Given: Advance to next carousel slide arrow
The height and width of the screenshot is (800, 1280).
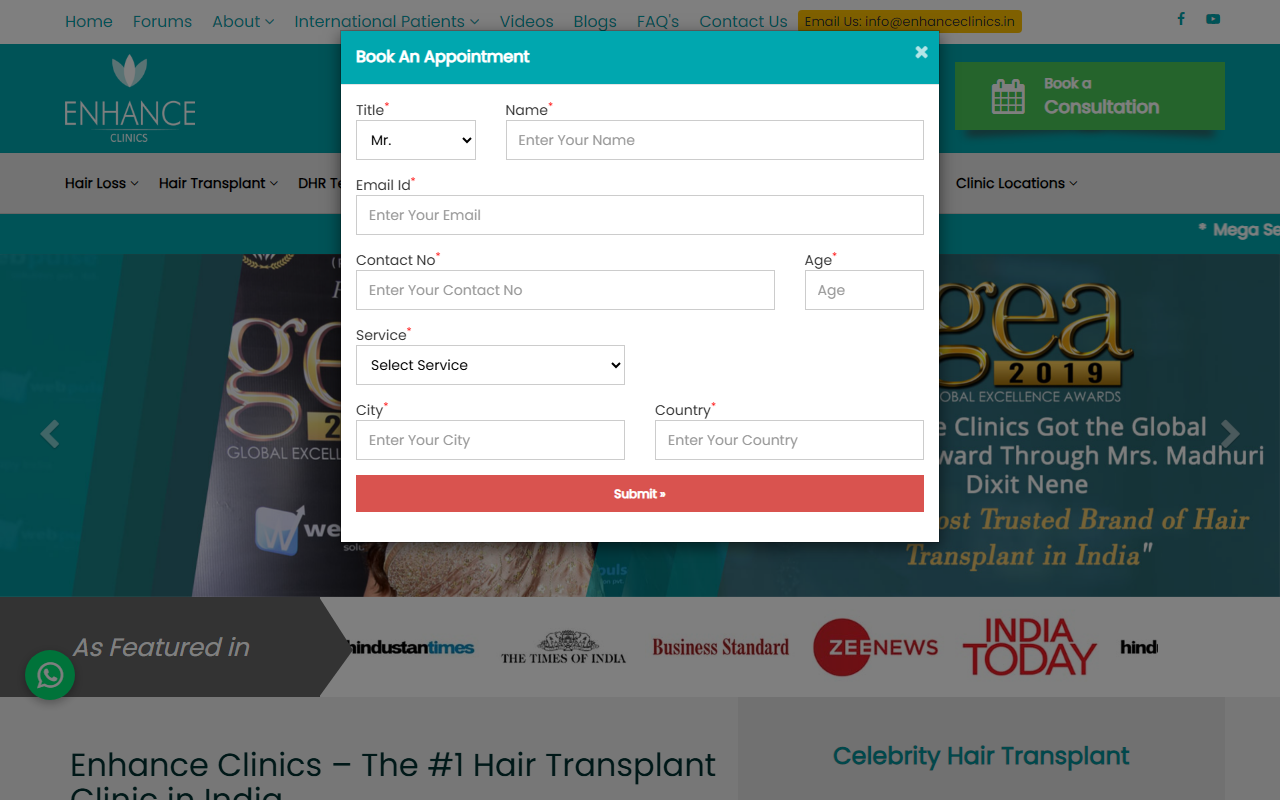Looking at the screenshot, I should pyautogui.click(x=1230, y=434).
